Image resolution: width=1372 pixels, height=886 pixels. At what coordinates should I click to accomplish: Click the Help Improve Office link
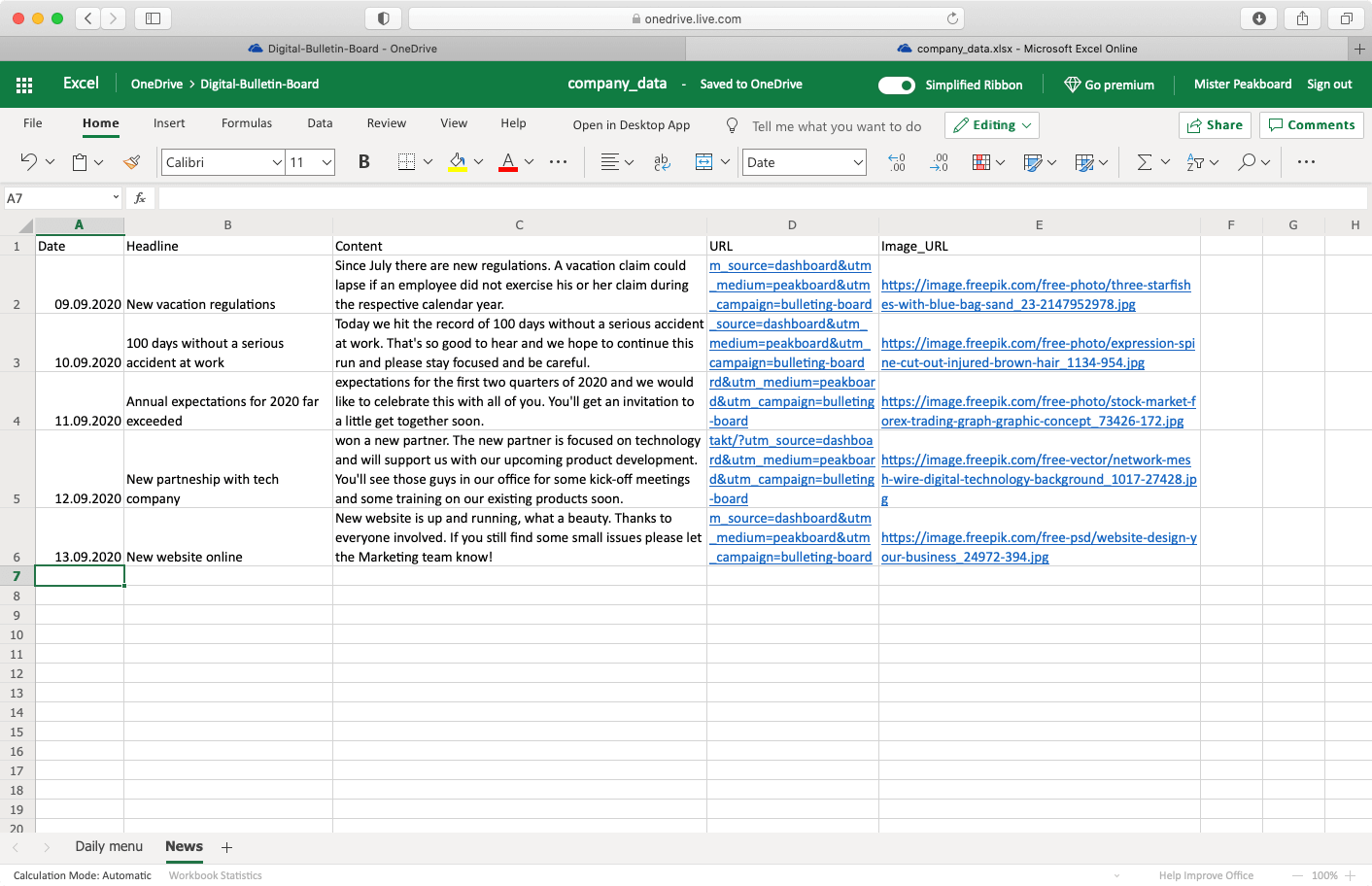[x=1206, y=875]
